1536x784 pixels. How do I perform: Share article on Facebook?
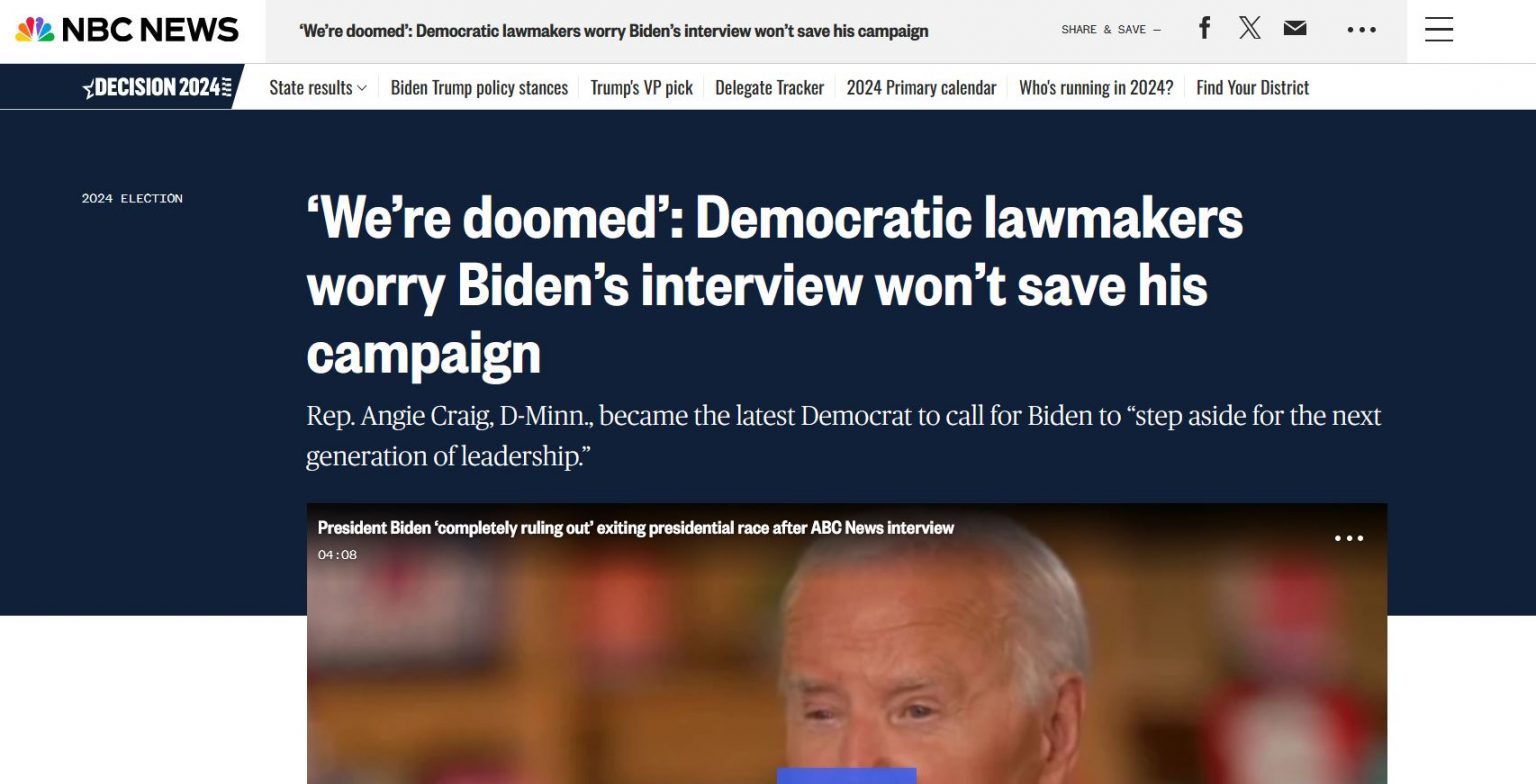click(x=1205, y=28)
